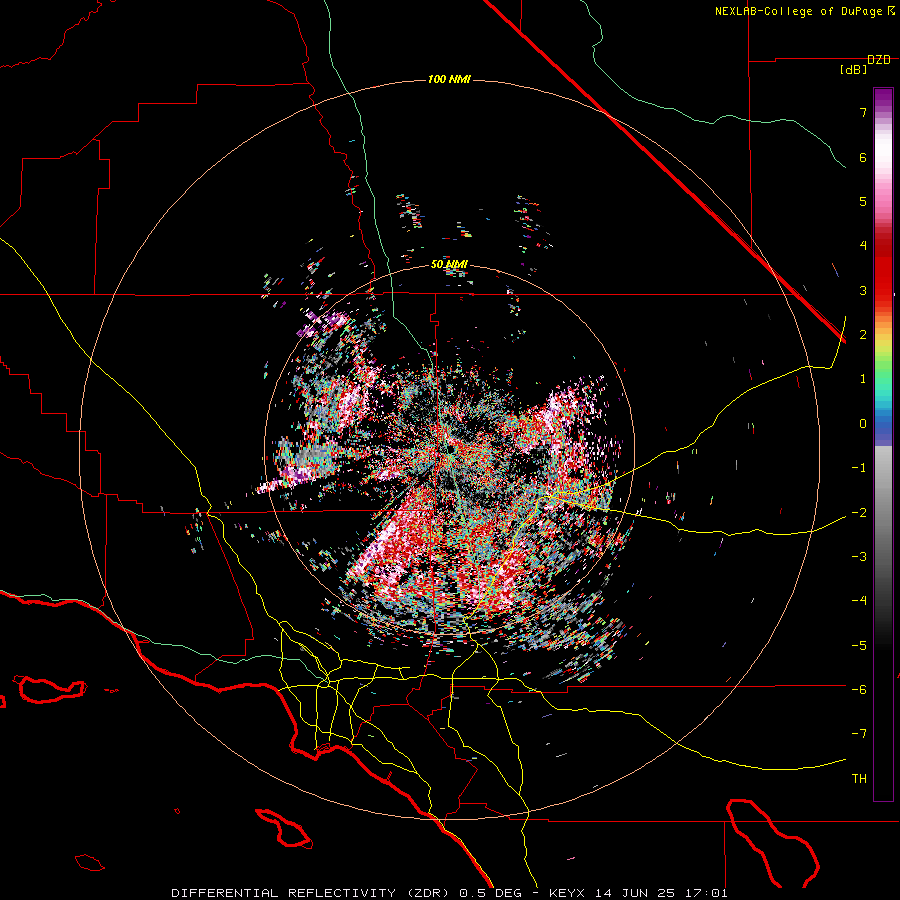
Task: Click the 3 value on the color scale
Action: pos(863,290)
